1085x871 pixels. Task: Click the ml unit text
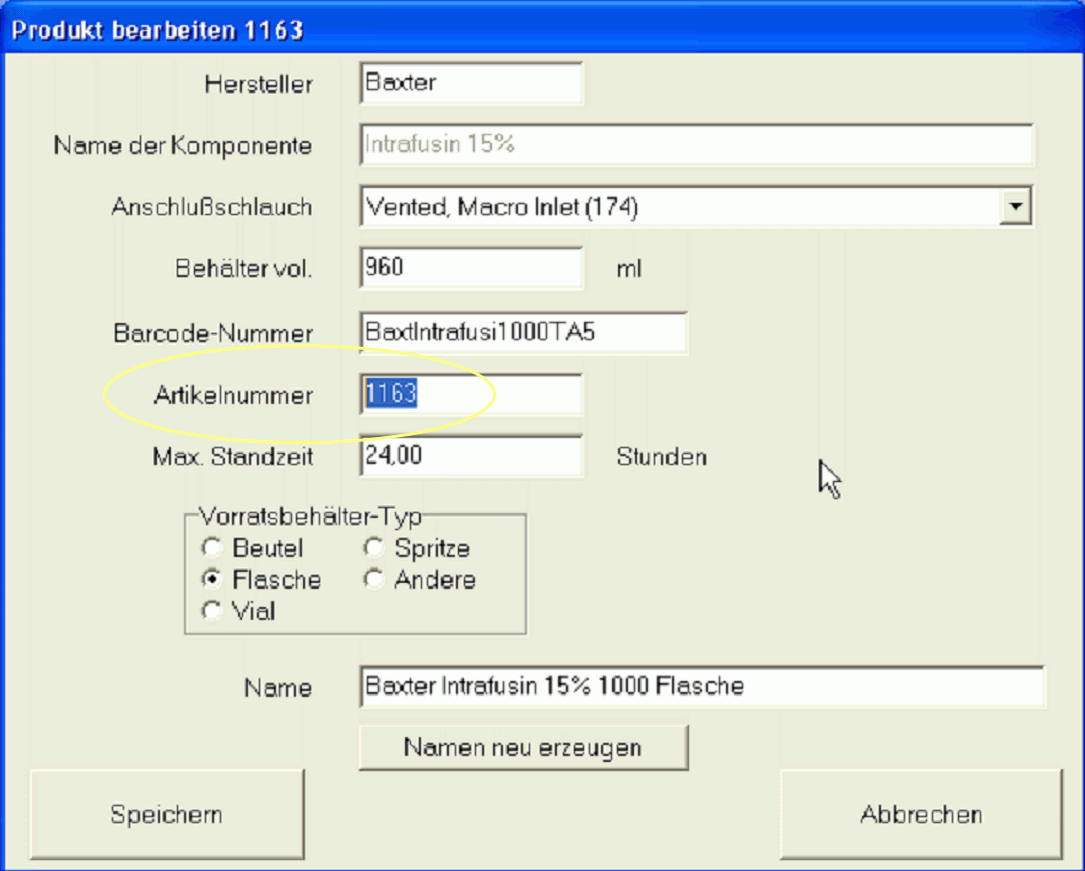click(x=629, y=268)
